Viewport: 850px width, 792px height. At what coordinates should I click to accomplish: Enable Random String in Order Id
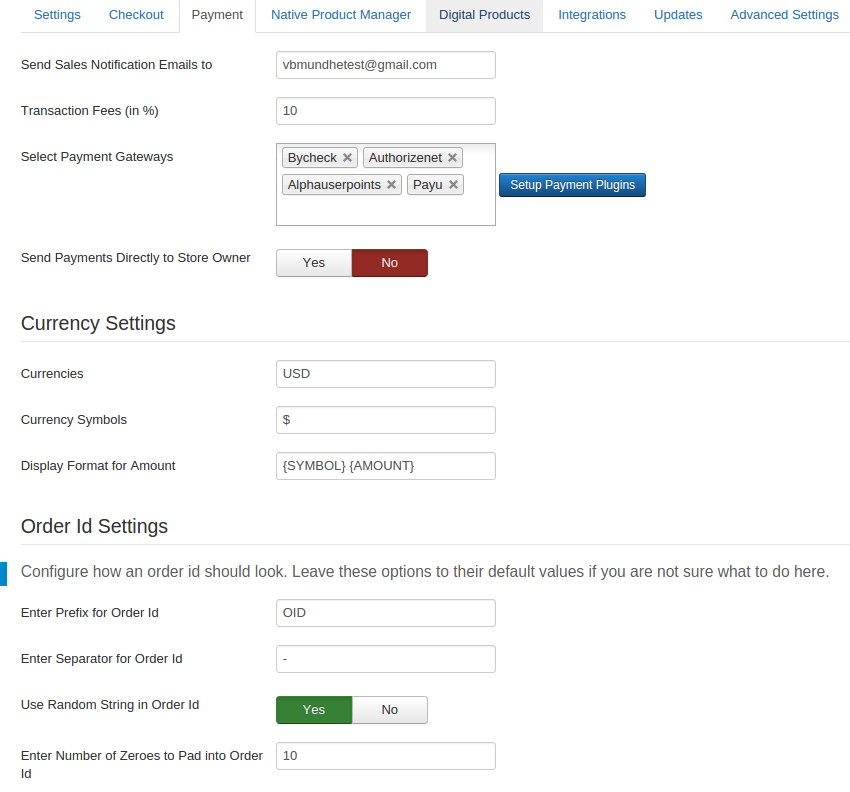pyautogui.click(x=314, y=710)
